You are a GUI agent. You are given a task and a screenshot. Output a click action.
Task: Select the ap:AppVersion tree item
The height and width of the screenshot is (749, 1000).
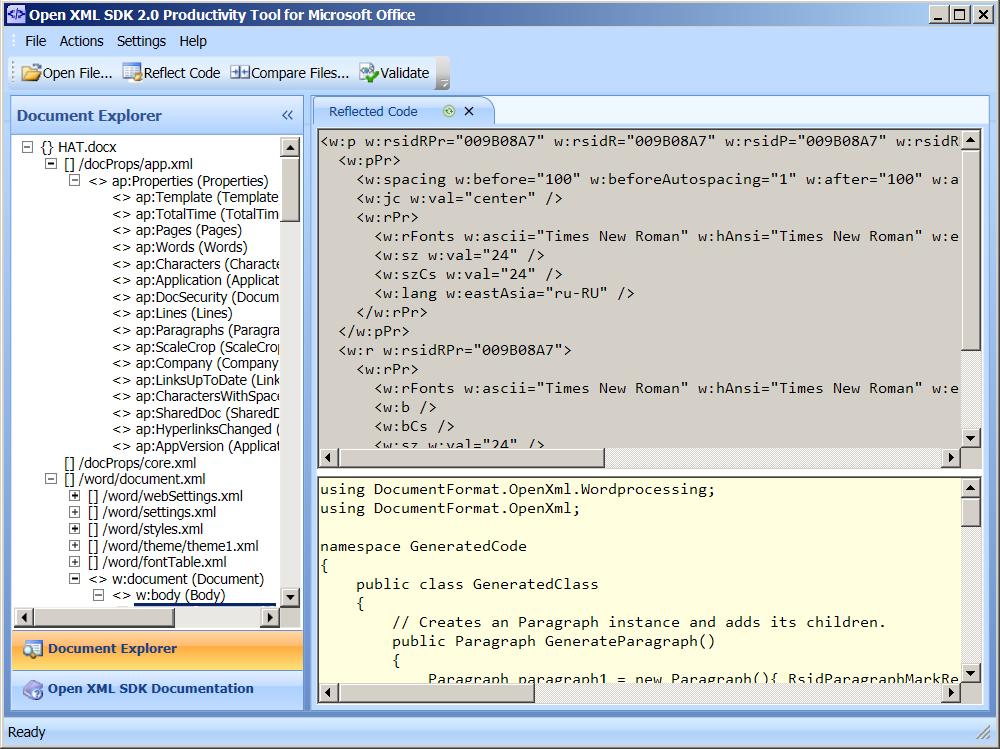click(196, 446)
